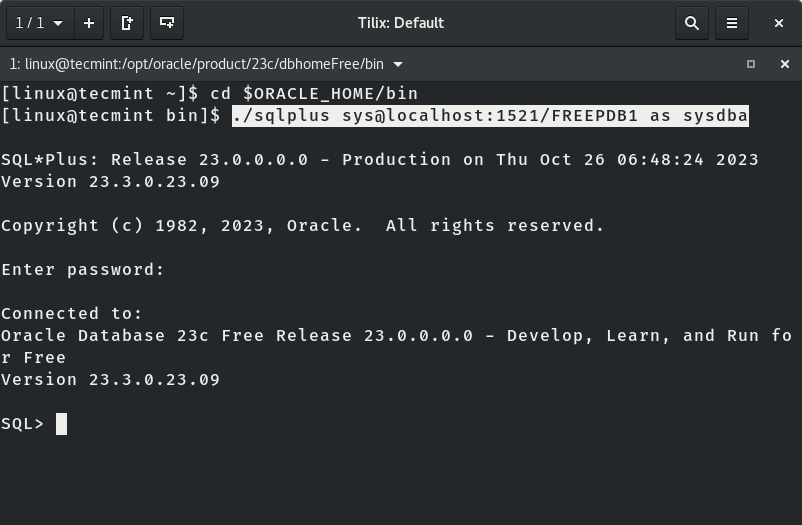
Task: Click the SQL*Plus: Release 23.0.0.0.0 line
Action: coord(379,160)
